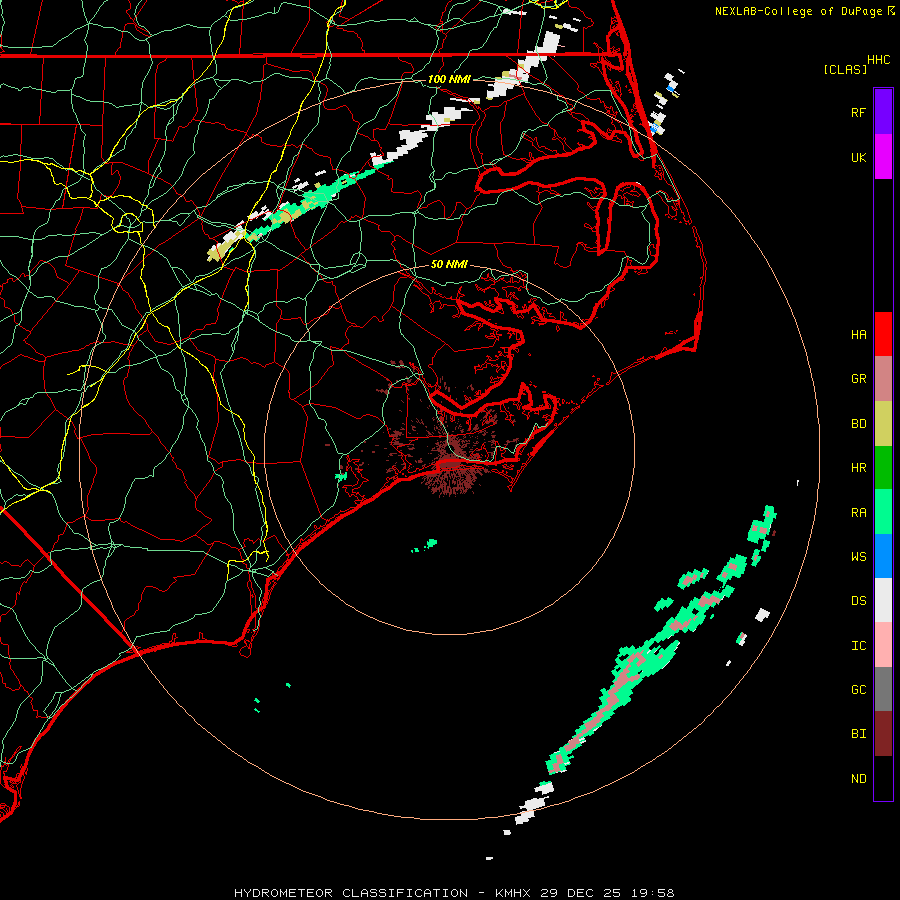Screen dimensions: 900x900
Task: Click the WS wet snow blue swatch
Action: coord(883,556)
